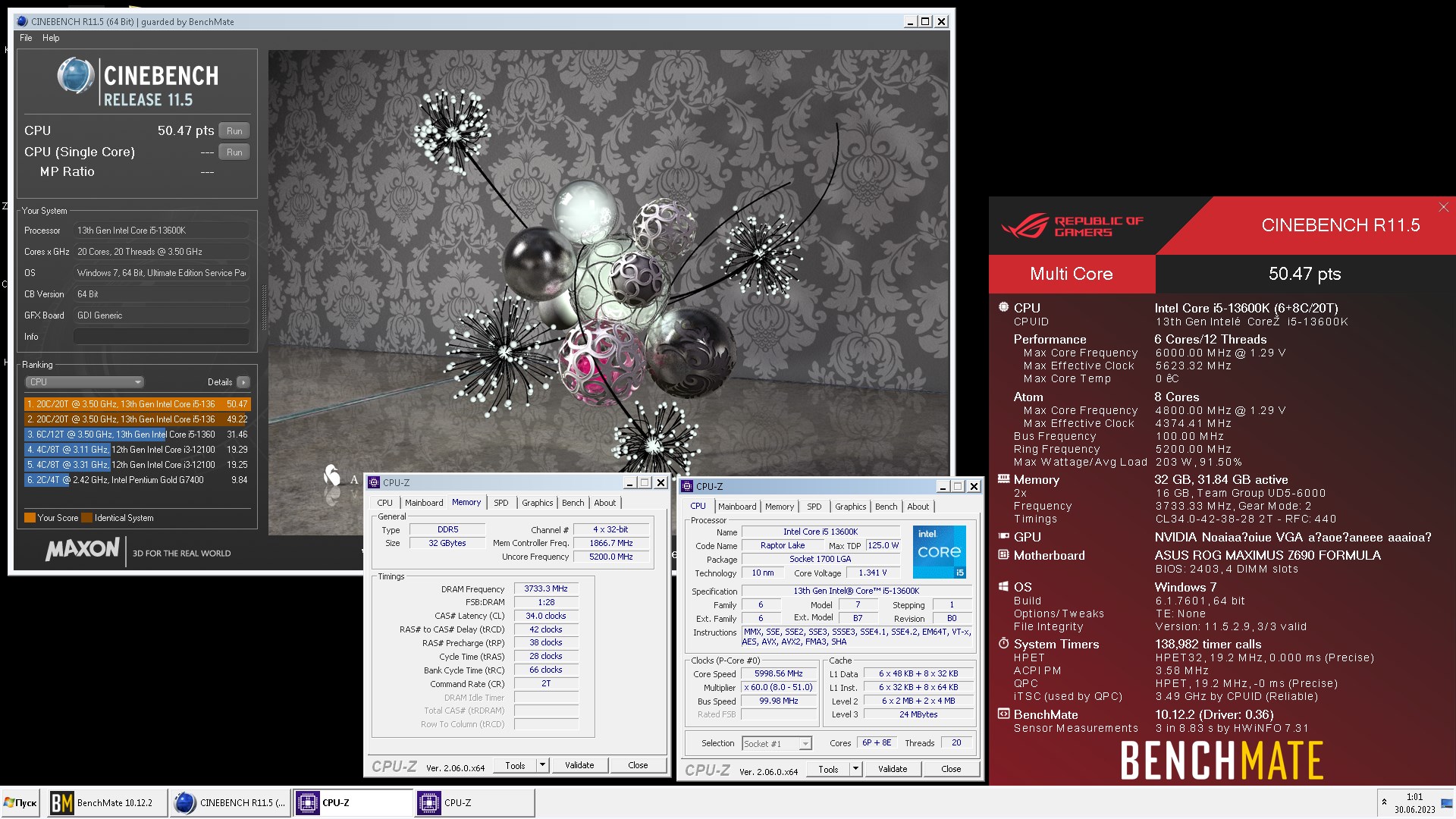Click the Identical System legend swatch
The height and width of the screenshot is (819, 1456).
click(87, 518)
